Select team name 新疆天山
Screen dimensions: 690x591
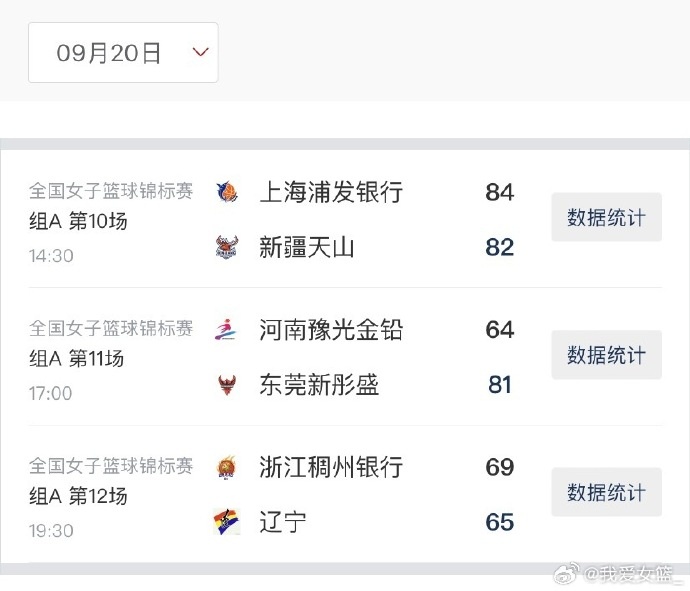(307, 247)
